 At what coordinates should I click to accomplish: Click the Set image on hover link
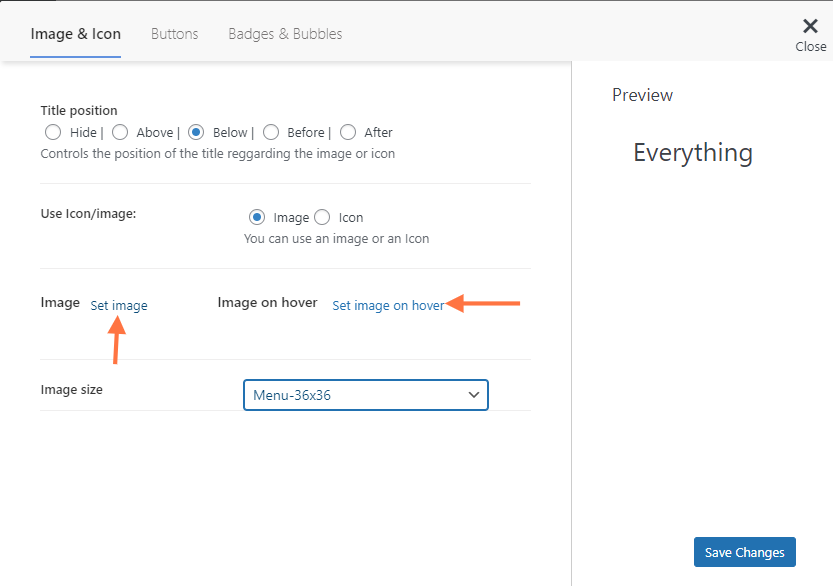point(388,305)
